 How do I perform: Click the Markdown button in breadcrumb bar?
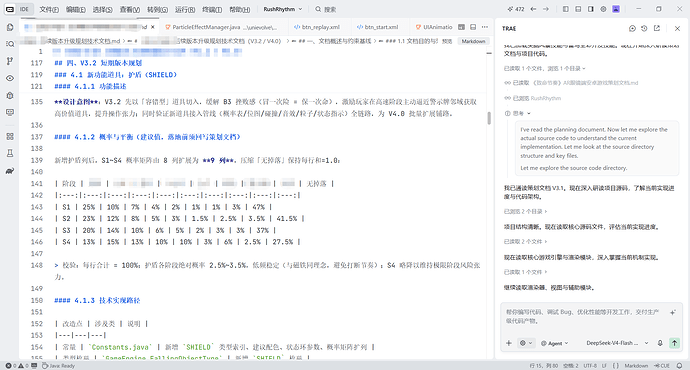[473, 41]
